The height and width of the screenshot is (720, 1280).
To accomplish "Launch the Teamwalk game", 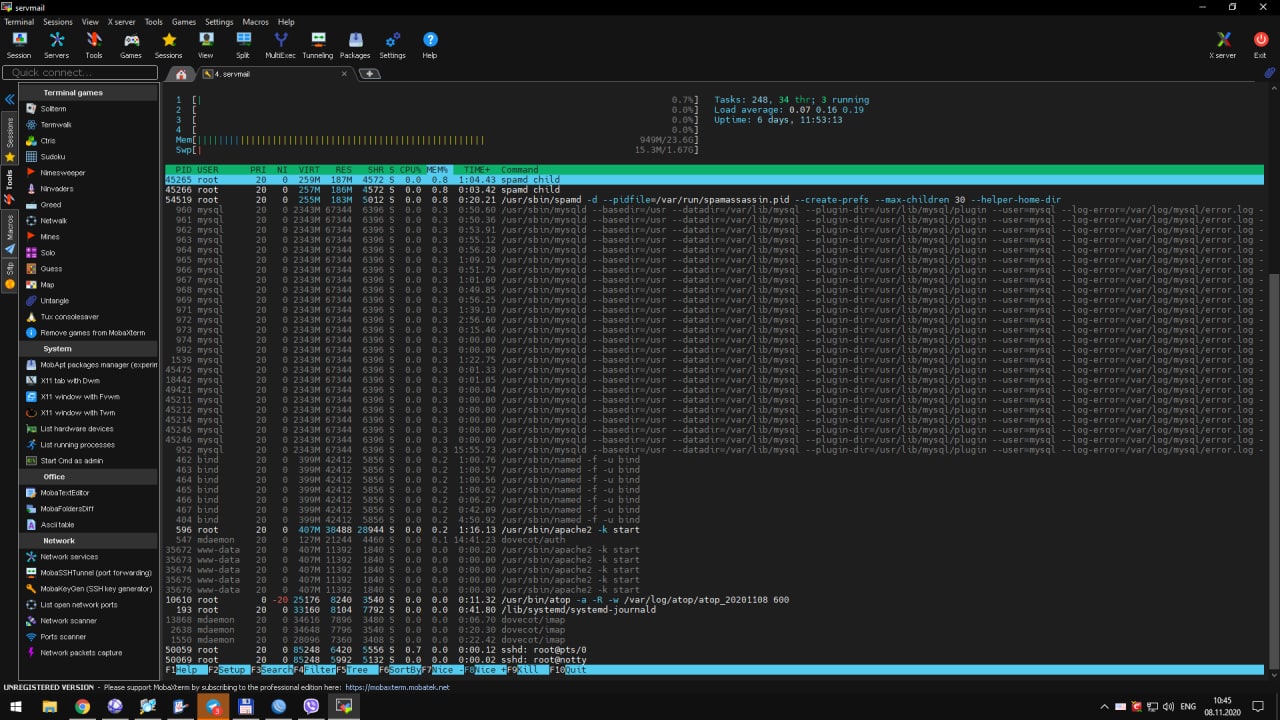I will 56,124.
